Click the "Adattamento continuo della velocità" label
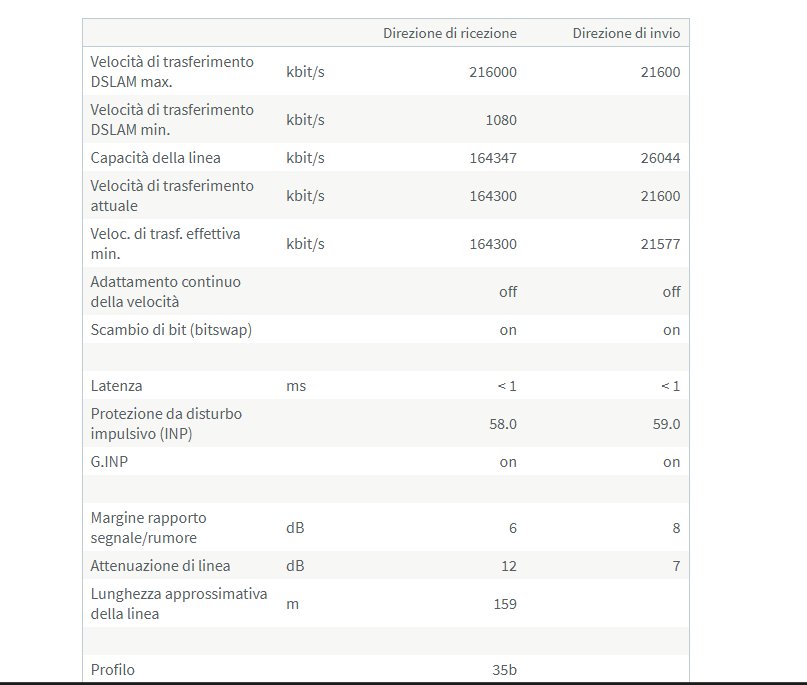807x685 pixels. pyautogui.click(x=165, y=292)
